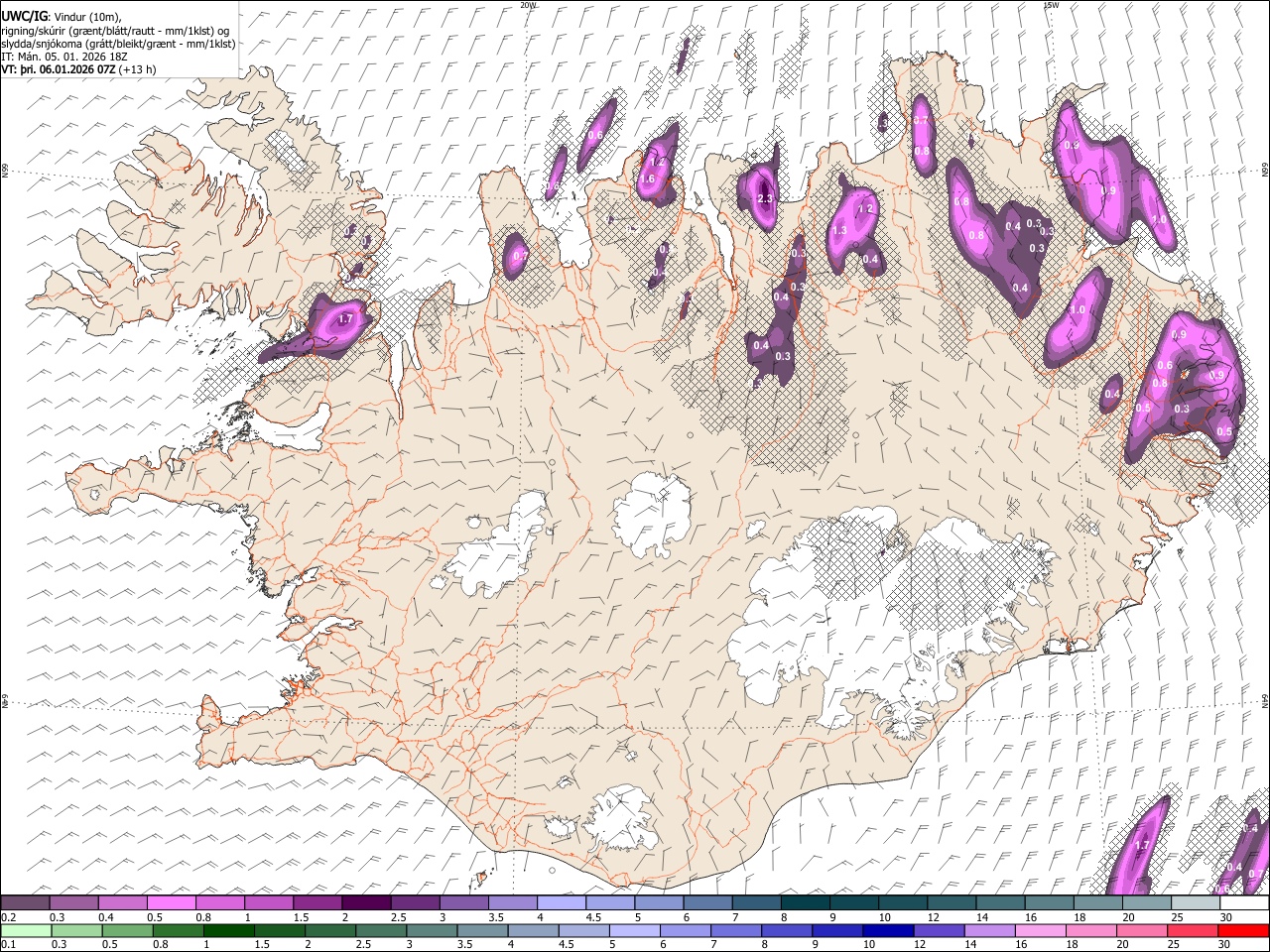Click the "0.1" label starting the lower legend
The image size is (1270, 952).
point(6,944)
